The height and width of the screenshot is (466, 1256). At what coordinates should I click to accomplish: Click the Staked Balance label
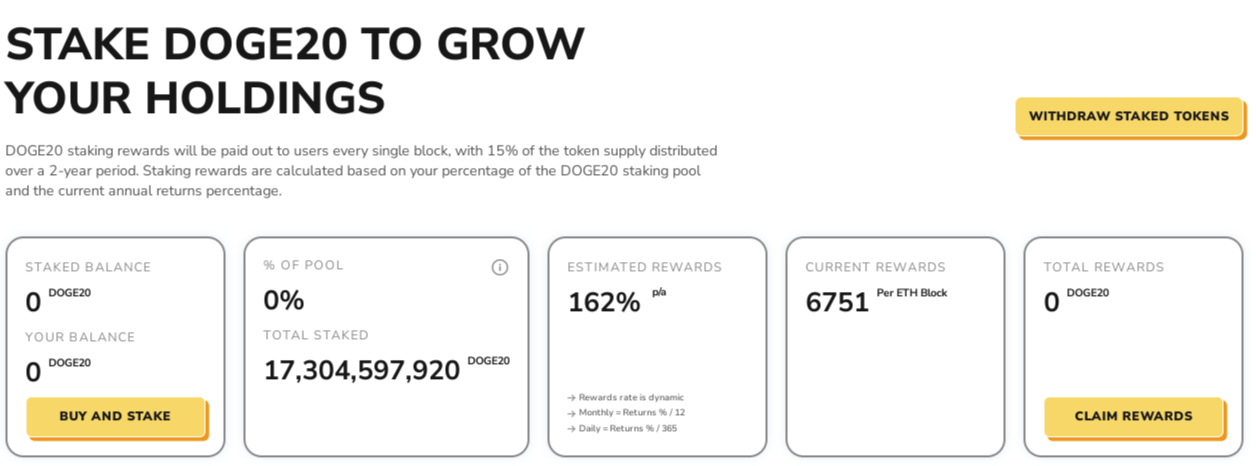click(x=88, y=267)
